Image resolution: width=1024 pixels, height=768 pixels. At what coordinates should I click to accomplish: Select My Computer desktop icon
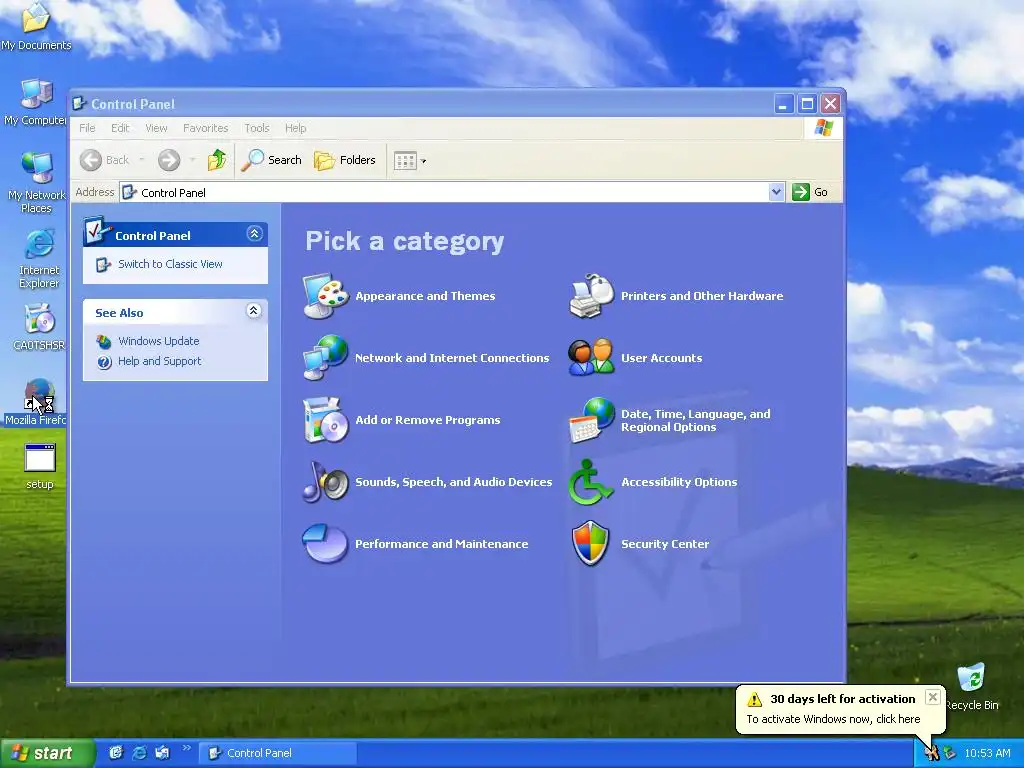[35, 103]
